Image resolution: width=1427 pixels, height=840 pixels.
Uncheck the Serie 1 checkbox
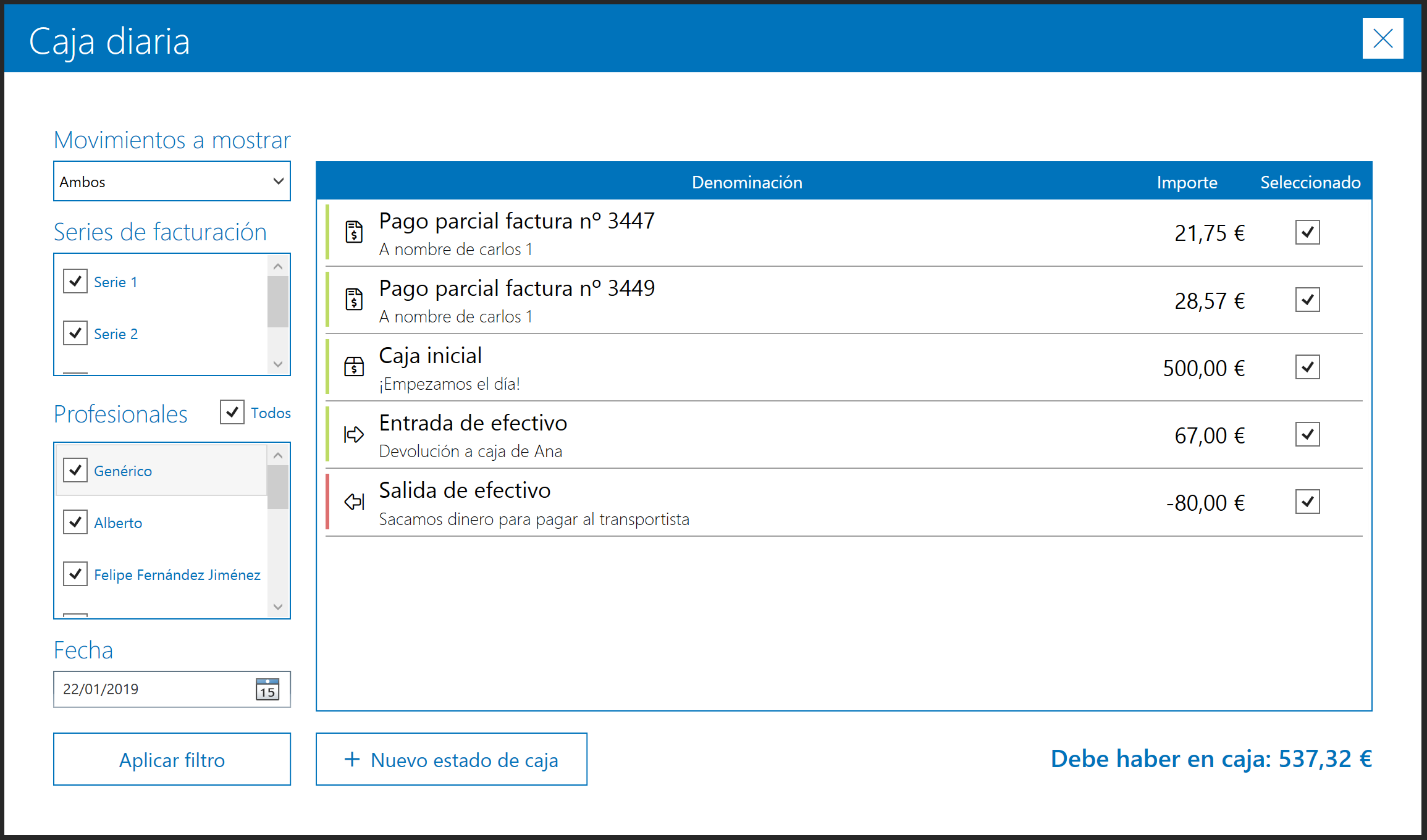pyautogui.click(x=75, y=281)
